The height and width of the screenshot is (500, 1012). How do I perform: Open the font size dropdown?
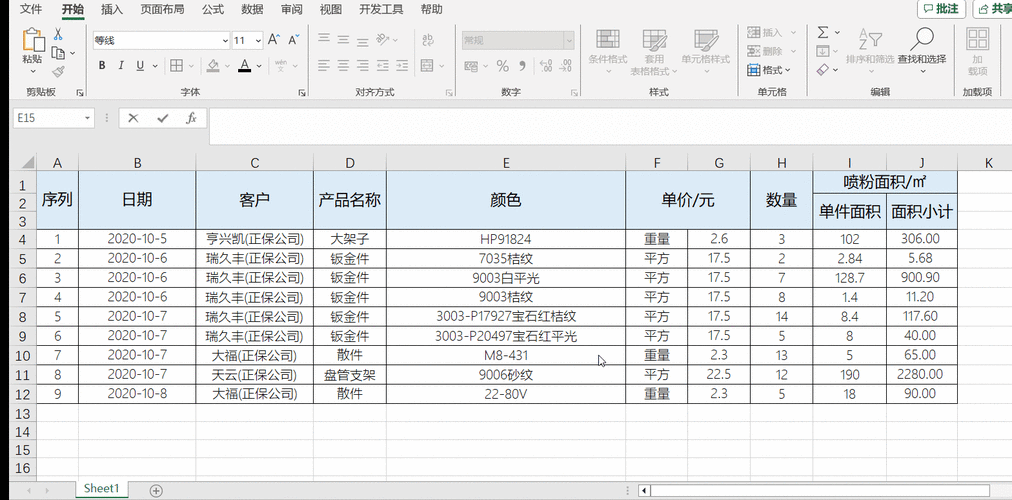click(x=258, y=40)
